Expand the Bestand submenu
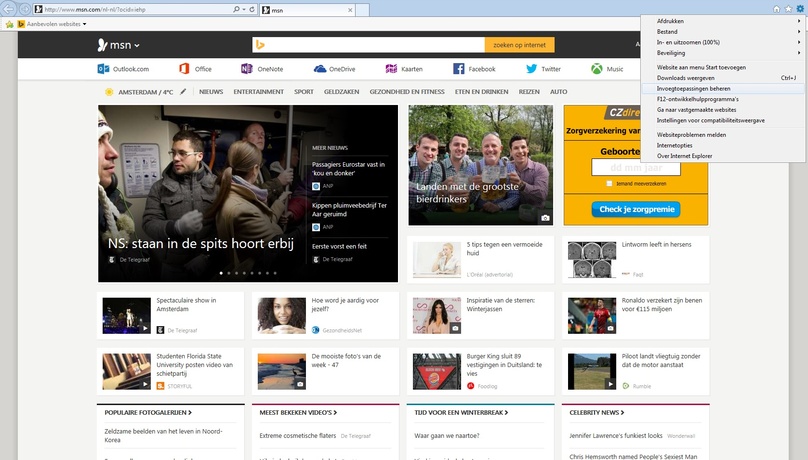The width and height of the screenshot is (808, 460). click(722, 32)
